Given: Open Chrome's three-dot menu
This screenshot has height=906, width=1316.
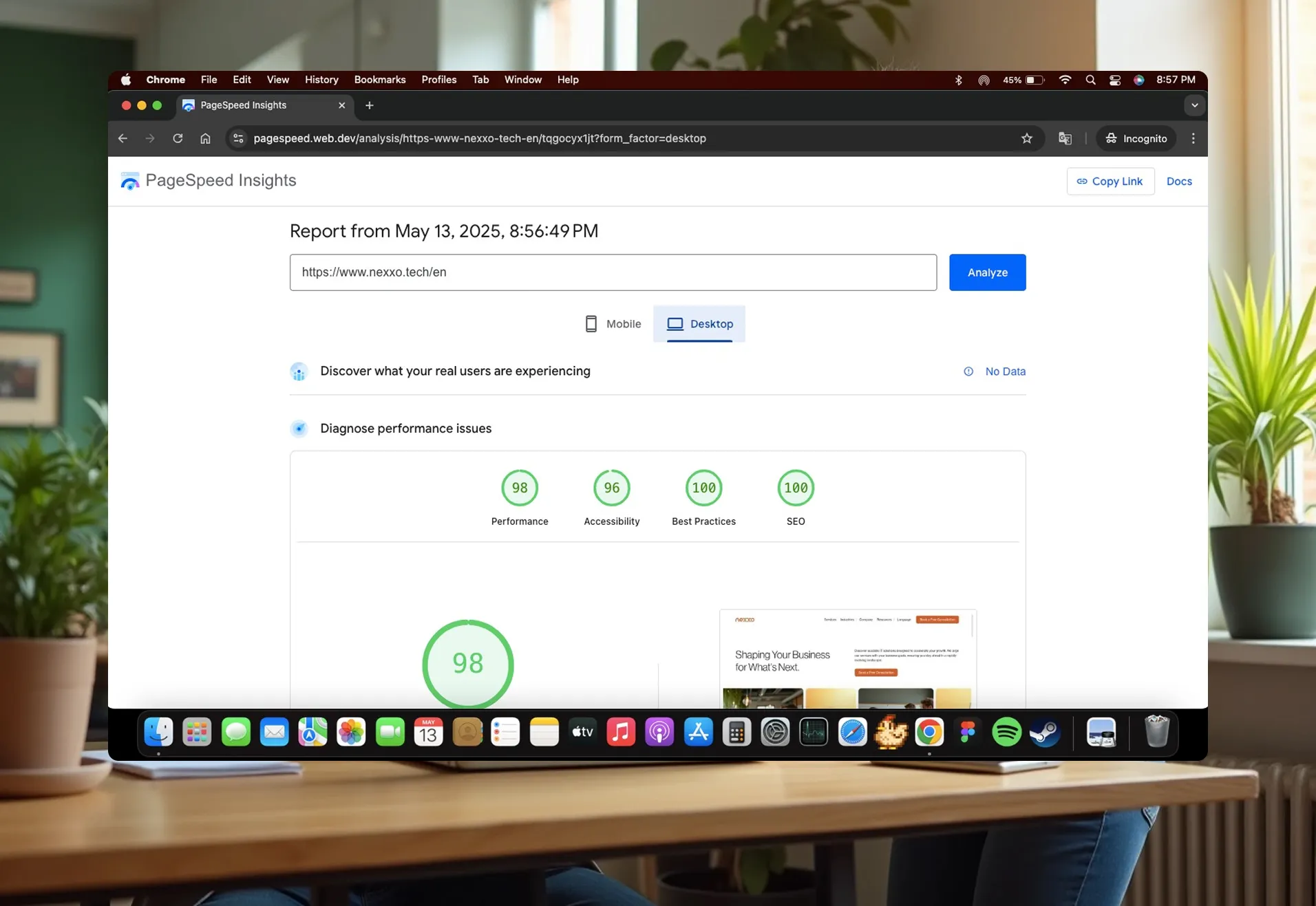Looking at the screenshot, I should click(1193, 138).
